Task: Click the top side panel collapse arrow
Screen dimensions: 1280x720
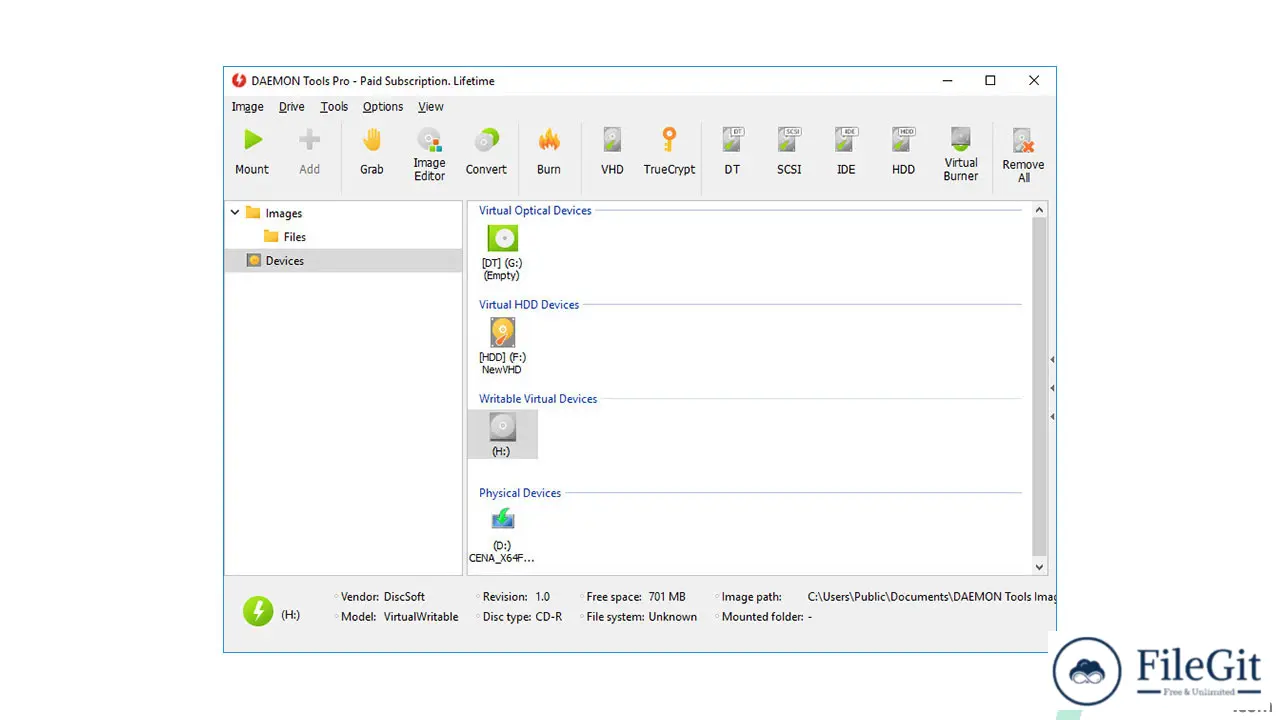Action: click(x=1052, y=359)
